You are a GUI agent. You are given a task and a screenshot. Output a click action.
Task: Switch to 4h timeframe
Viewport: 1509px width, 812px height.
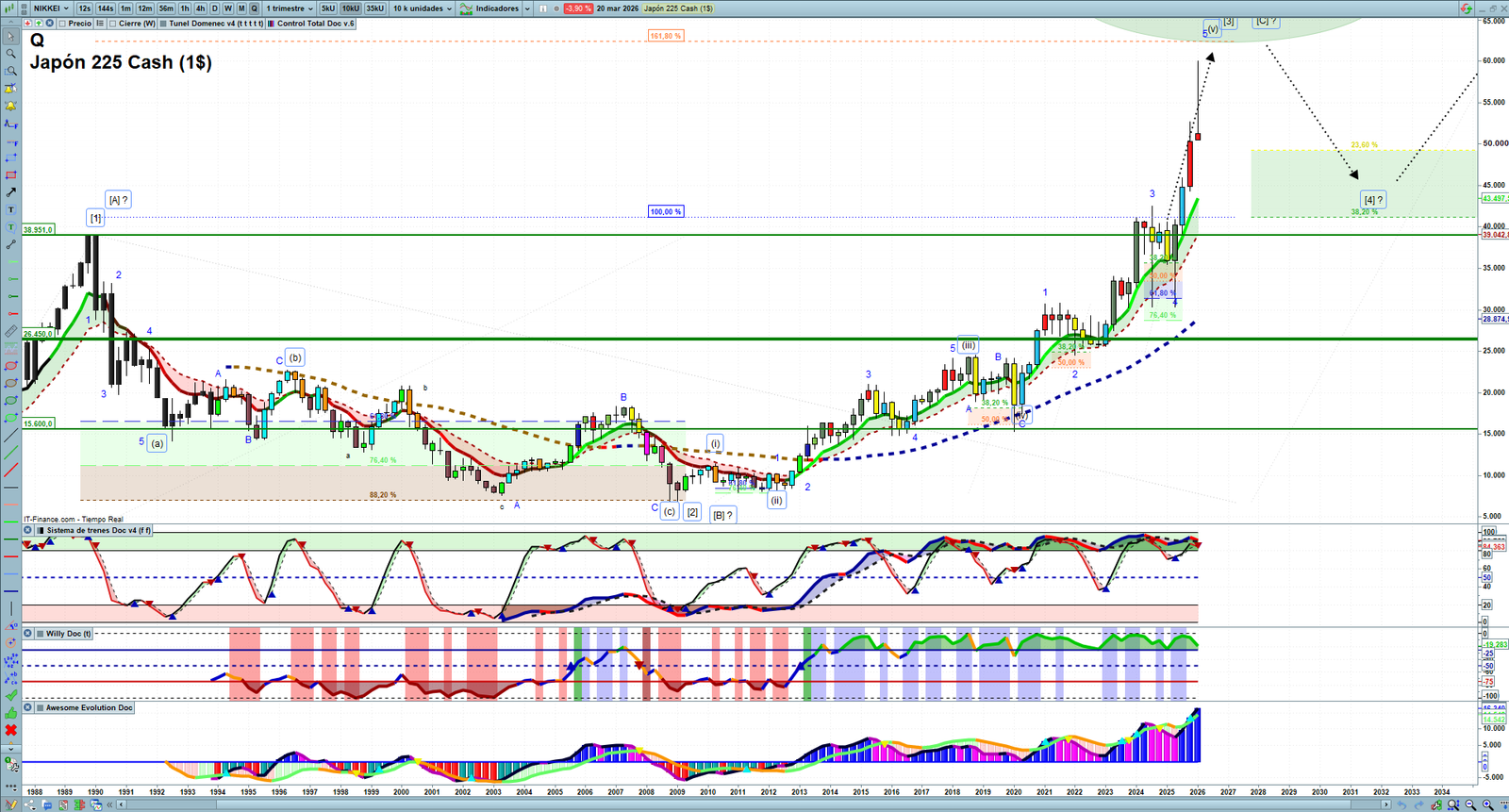(x=200, y=8)
